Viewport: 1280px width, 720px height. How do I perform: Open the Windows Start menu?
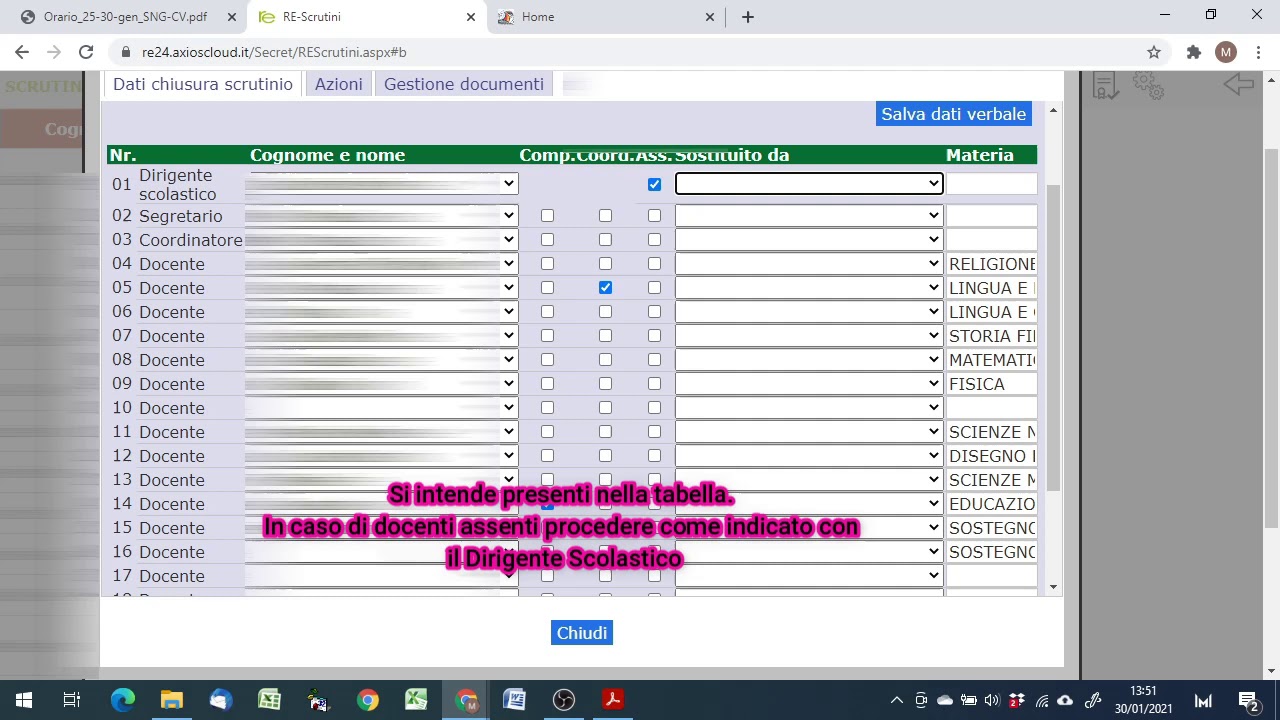pyautogui.click(x=24, y=700)
